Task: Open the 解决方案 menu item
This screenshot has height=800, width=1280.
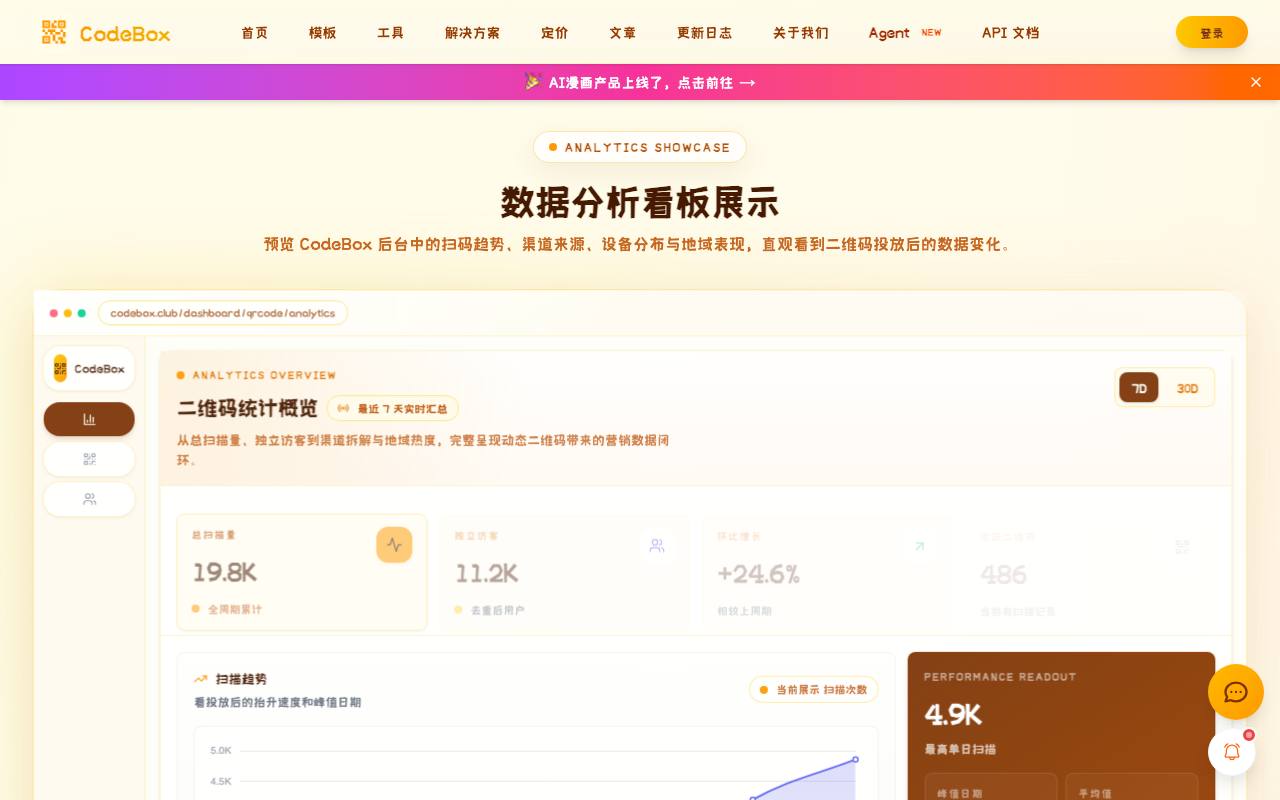Action: [x=473, y=32]
